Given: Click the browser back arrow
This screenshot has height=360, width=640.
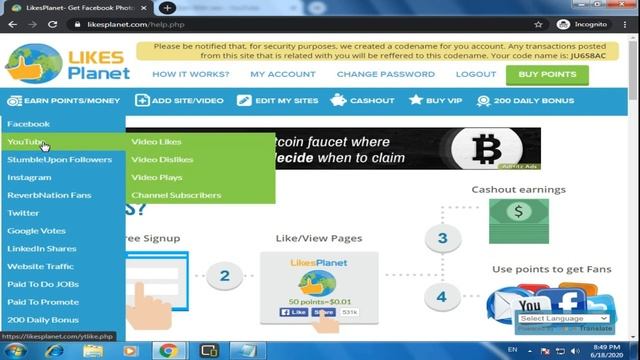Looking at the screenshot, I should [13, 24].
